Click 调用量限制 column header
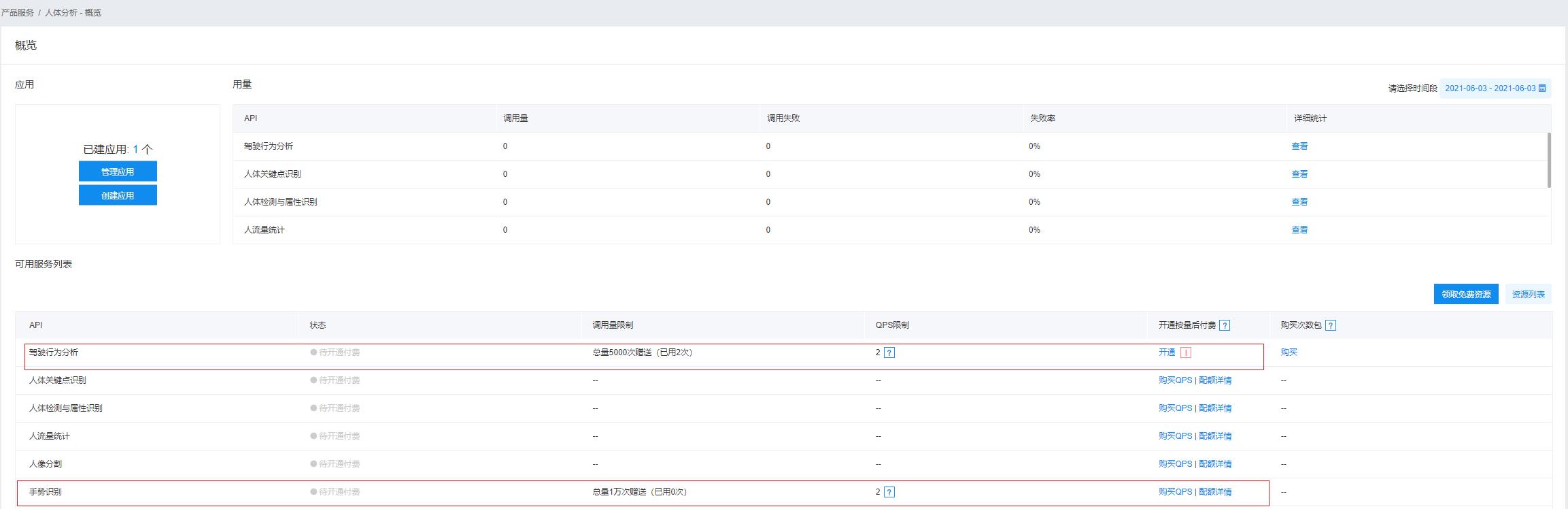 (x=613, y=325)
